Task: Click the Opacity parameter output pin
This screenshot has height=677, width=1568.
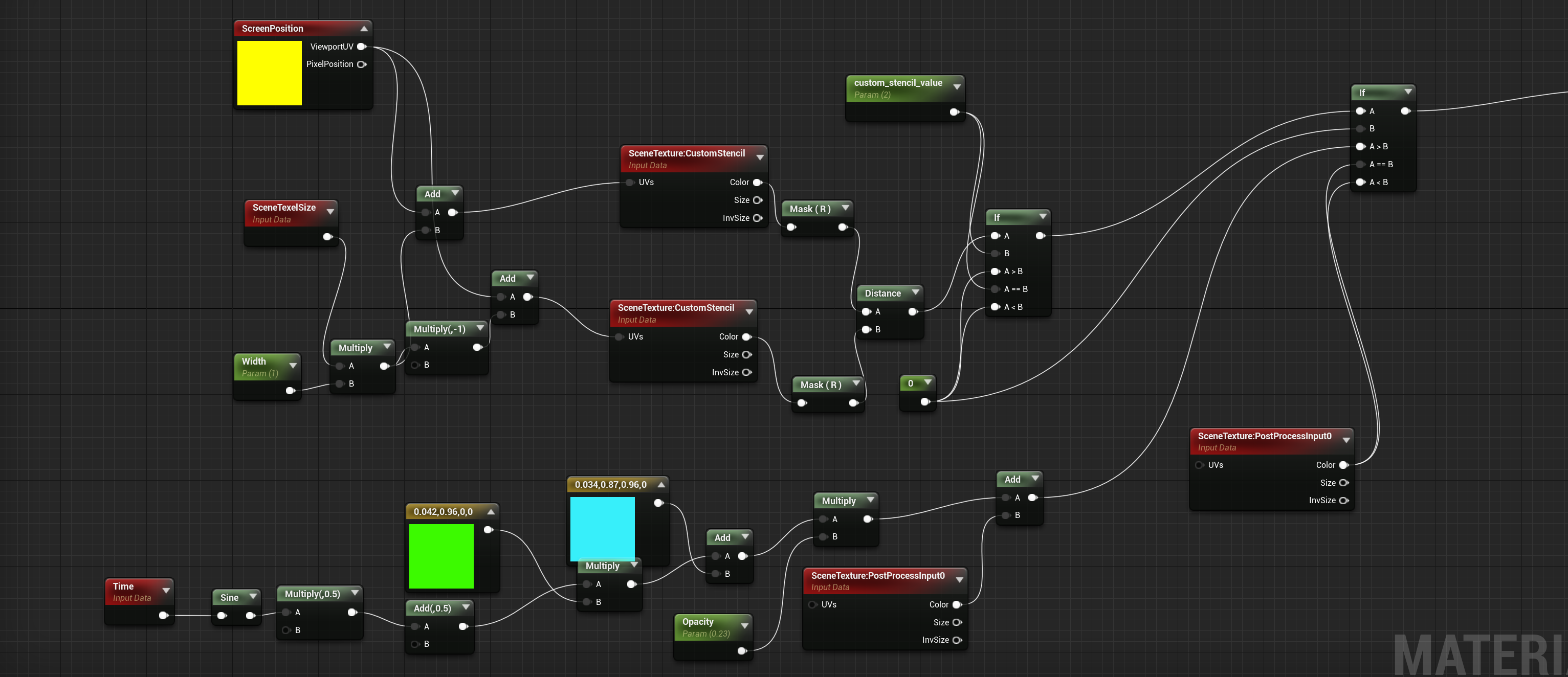Action: [x=742, y=651]
